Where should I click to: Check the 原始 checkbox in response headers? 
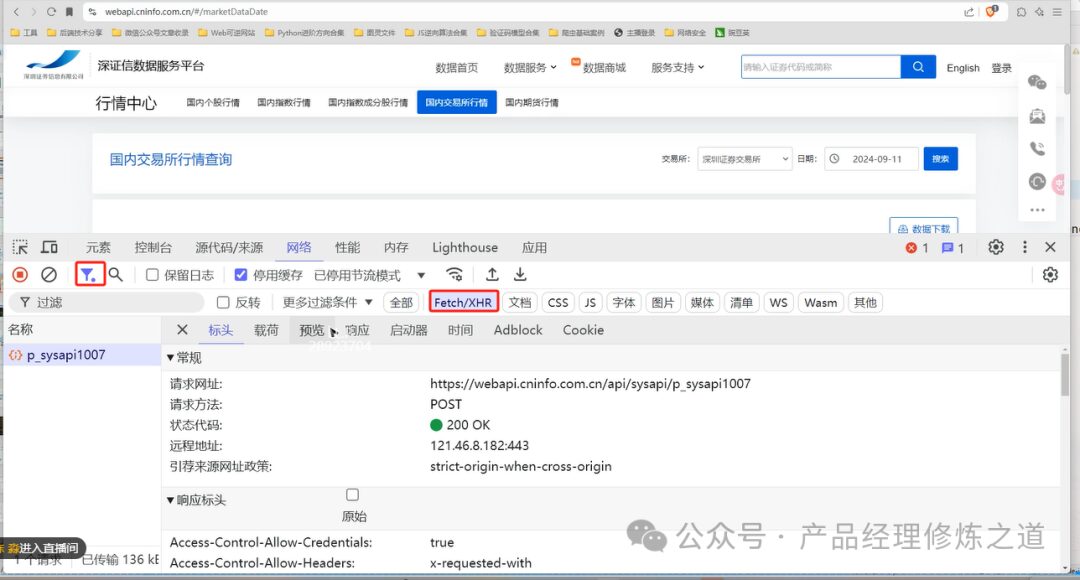tap(353, 495)
